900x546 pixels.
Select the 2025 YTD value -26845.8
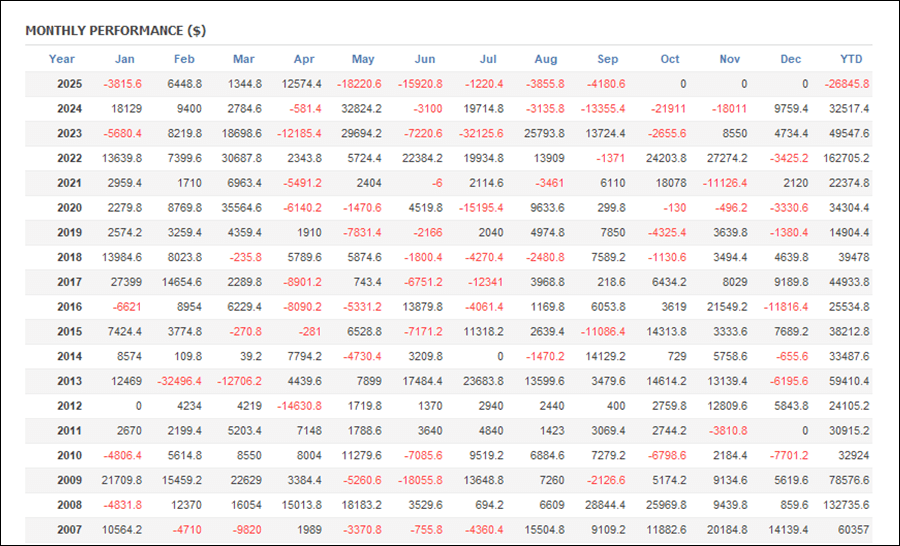pos(847,84)
